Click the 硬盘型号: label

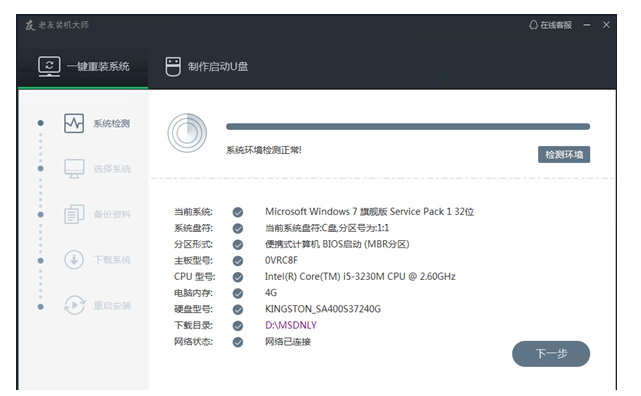(193, 309)
